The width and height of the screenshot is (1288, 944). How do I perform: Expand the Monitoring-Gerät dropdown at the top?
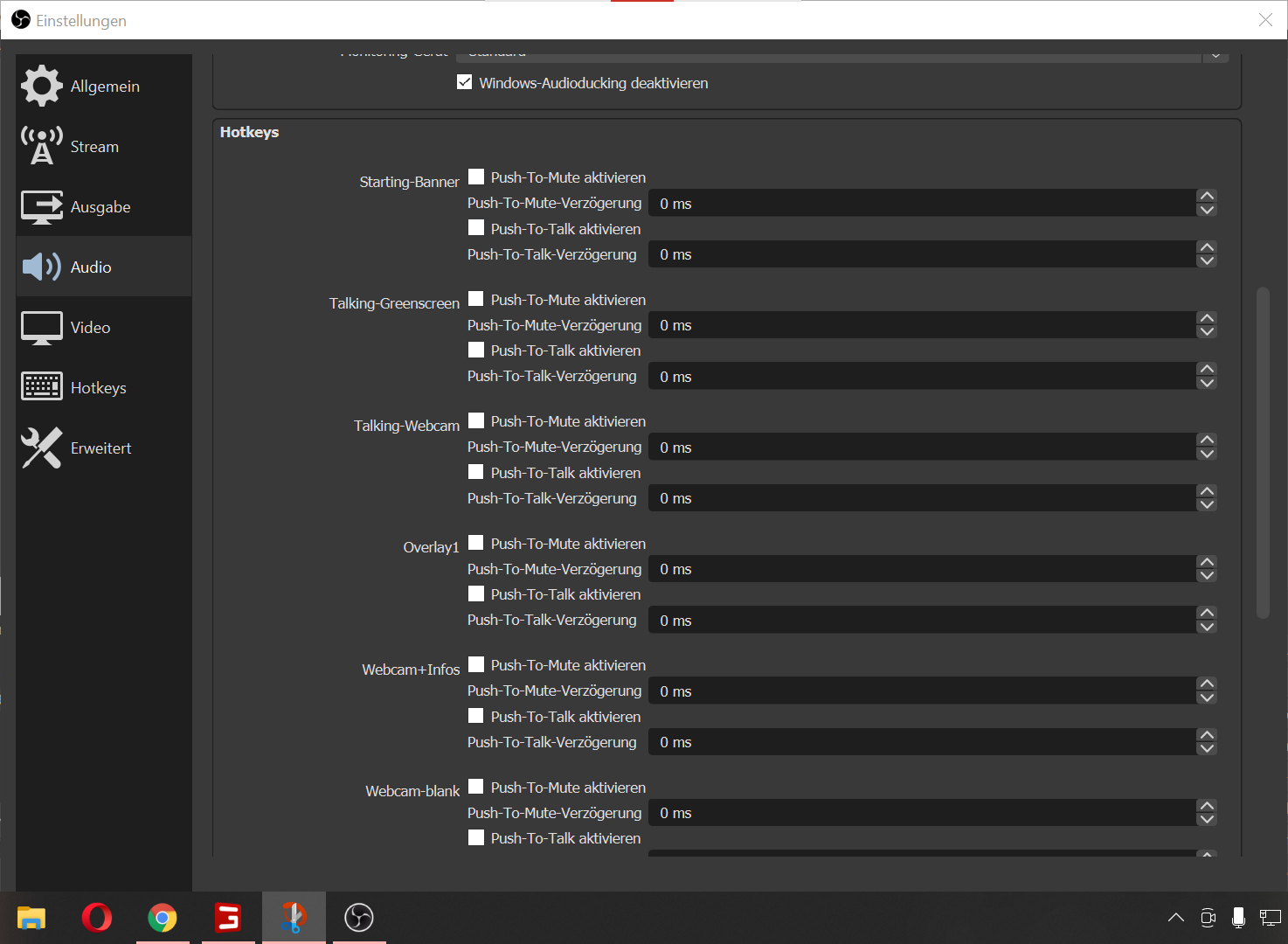1215,56
